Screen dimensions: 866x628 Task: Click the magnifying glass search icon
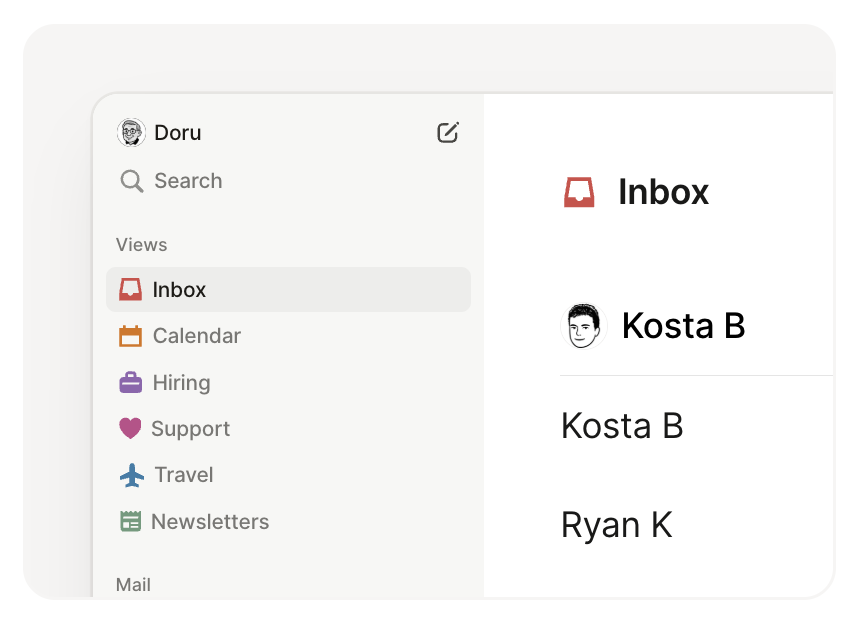(x=132, y=181)
